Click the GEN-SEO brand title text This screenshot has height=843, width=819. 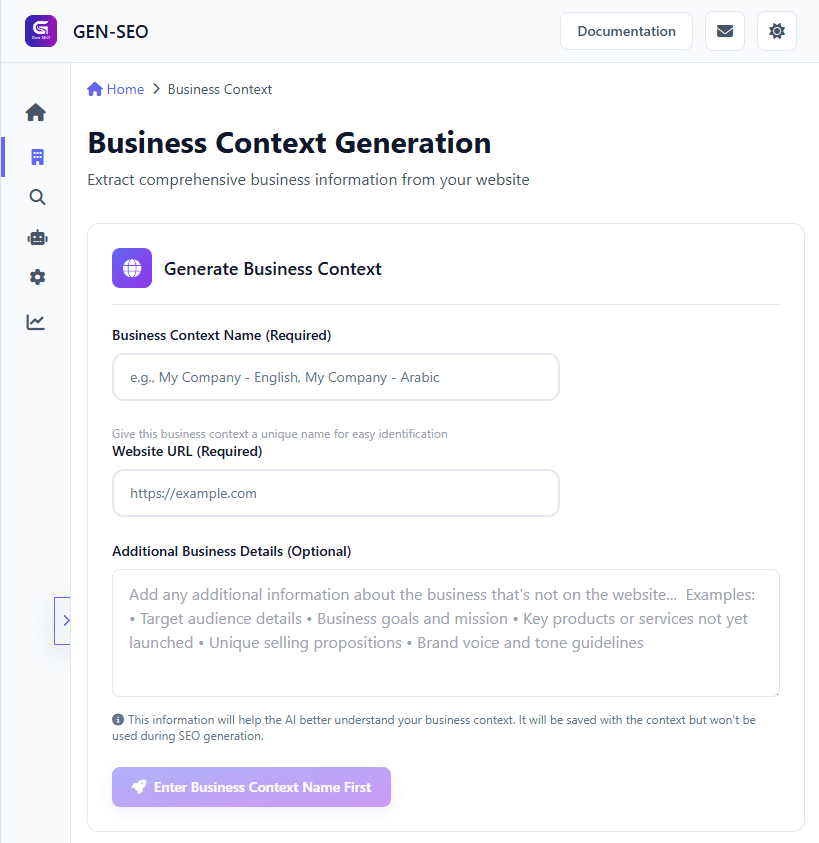[x=110, y=31]
